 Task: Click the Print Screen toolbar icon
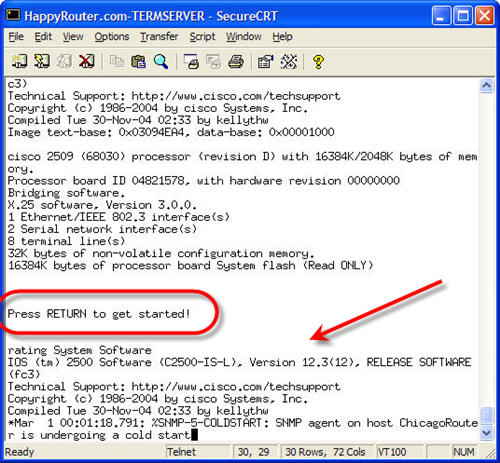pos(191,62)
